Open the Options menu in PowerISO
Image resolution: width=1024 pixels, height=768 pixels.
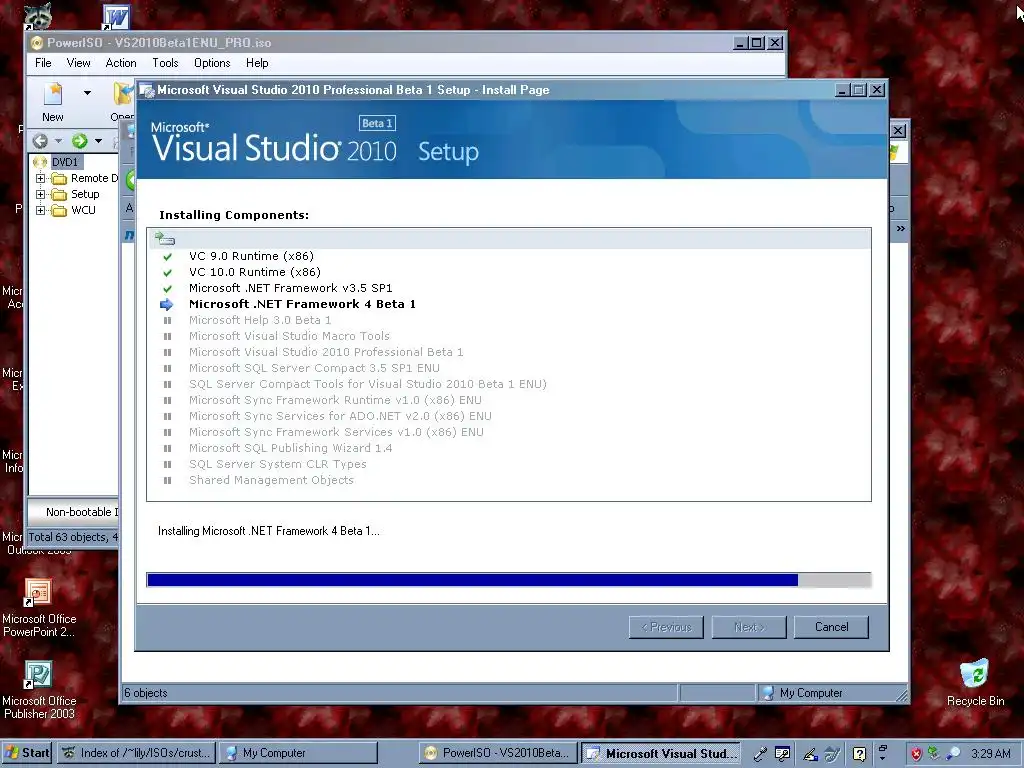[212, 63]
